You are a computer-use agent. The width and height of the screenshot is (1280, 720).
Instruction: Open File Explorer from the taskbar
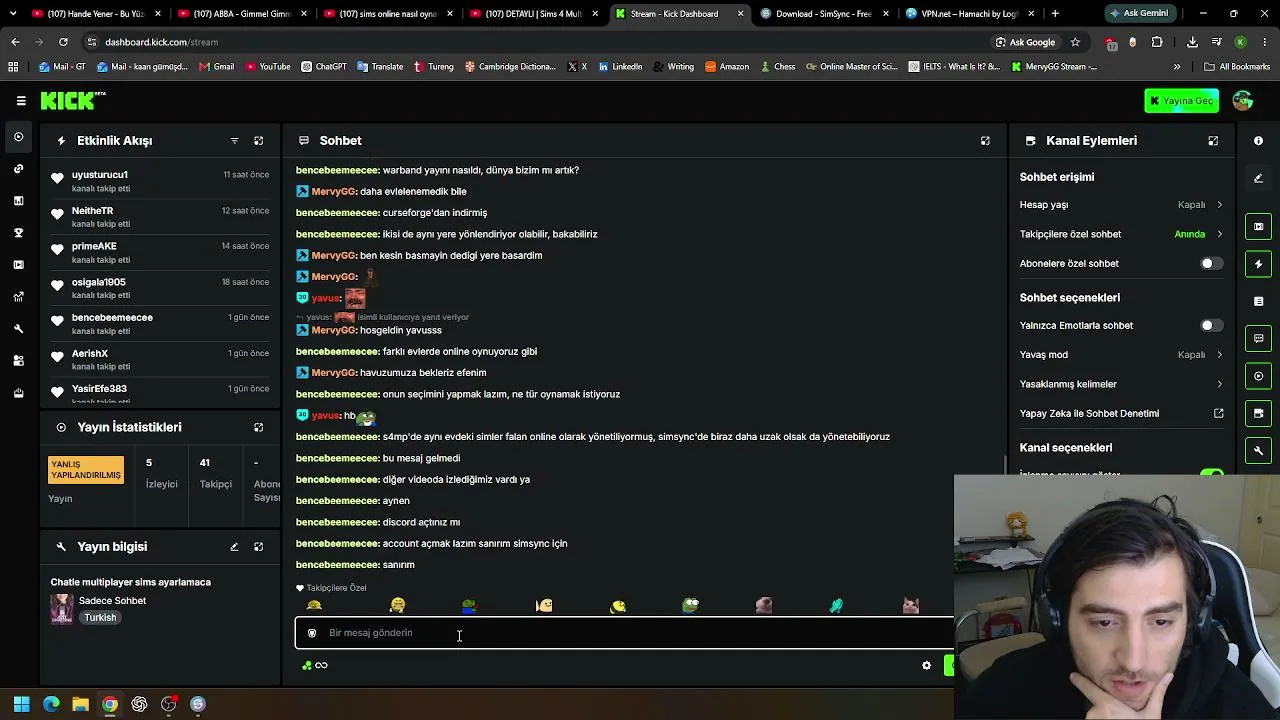pos(81,704)
